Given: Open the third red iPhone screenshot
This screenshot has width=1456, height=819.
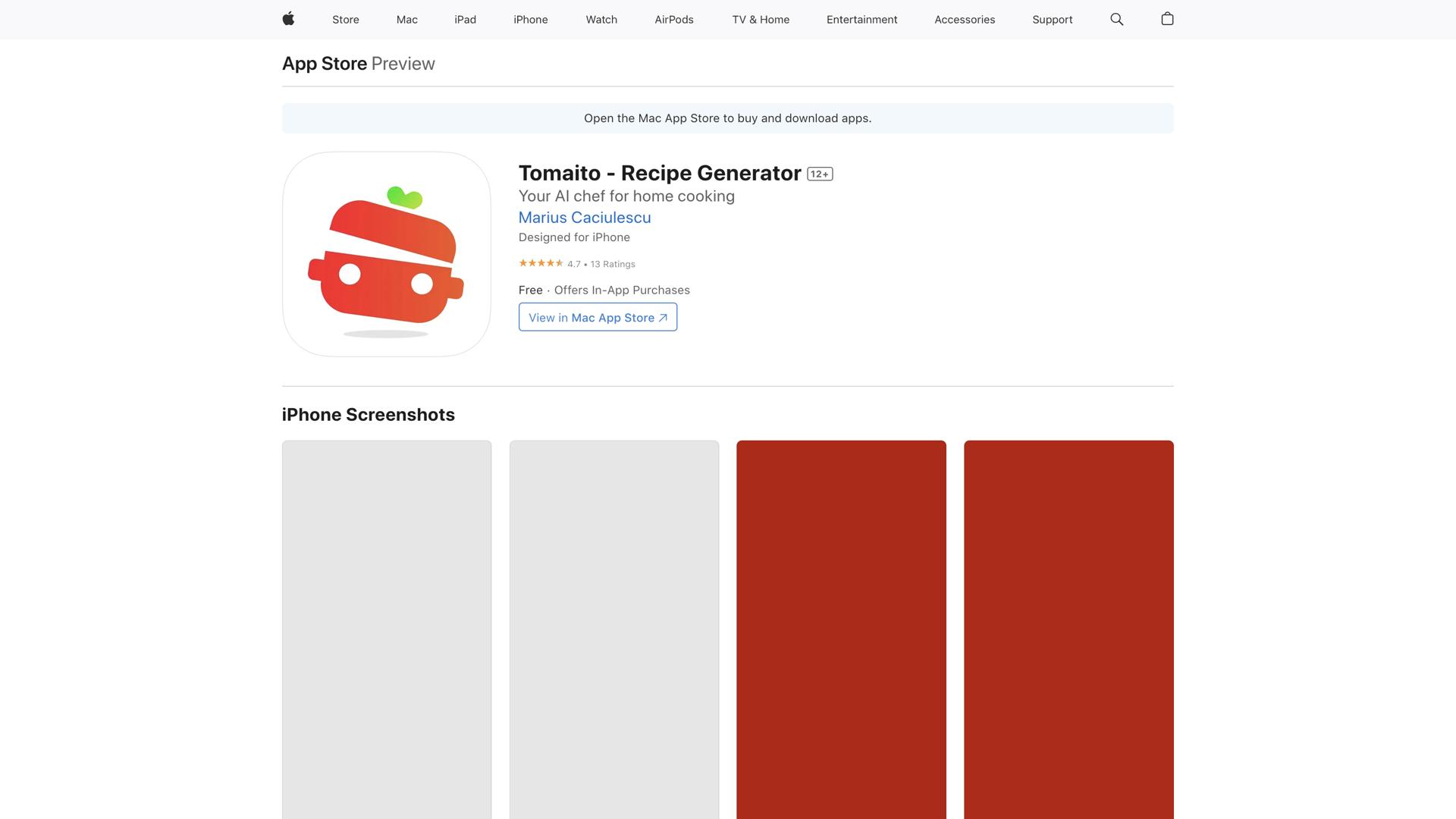Looking at the screenshot, I should (841, 629).
